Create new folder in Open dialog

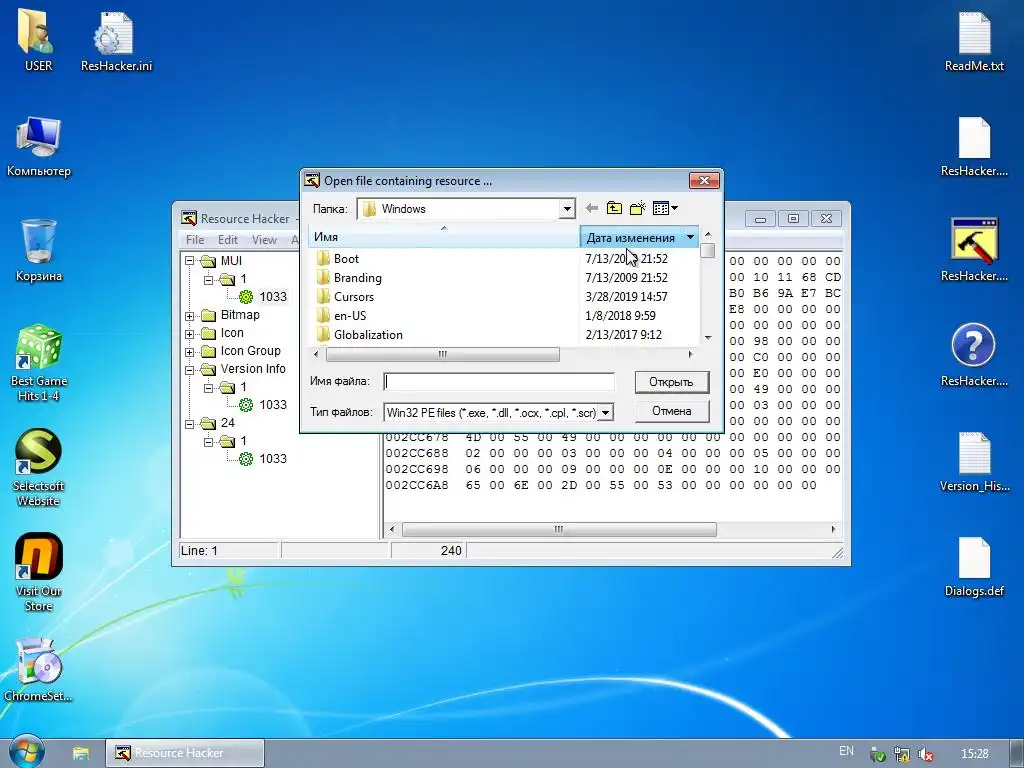pyautogui.click(x=637, y=208)
